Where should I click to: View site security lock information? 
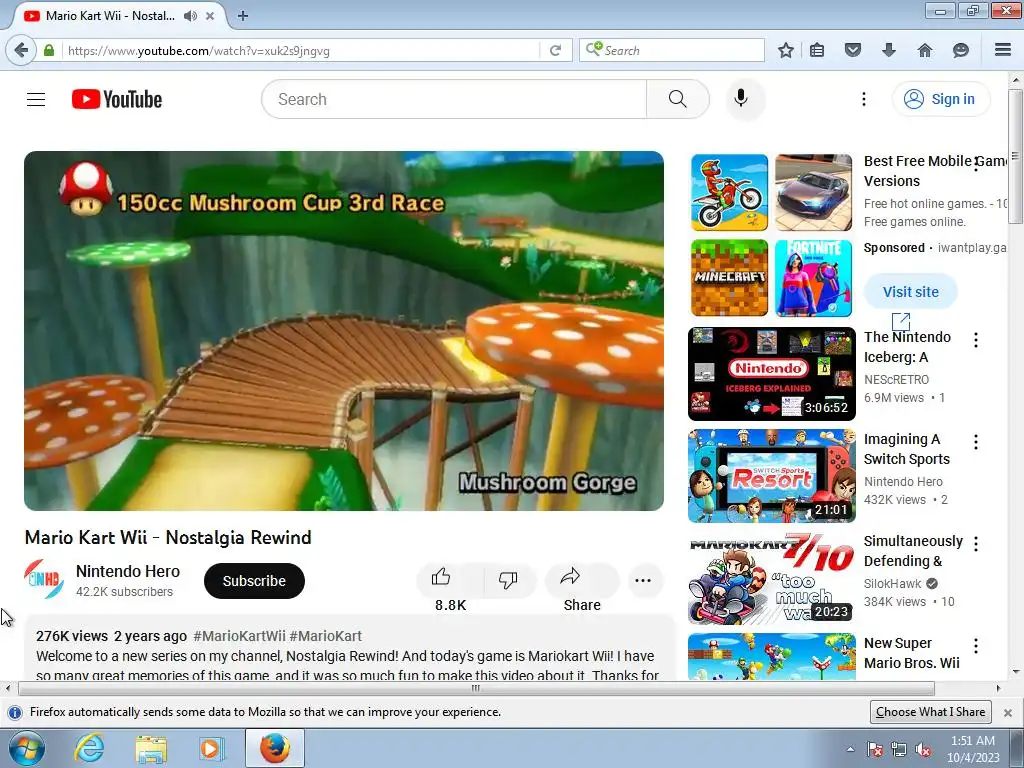point(49,50)
